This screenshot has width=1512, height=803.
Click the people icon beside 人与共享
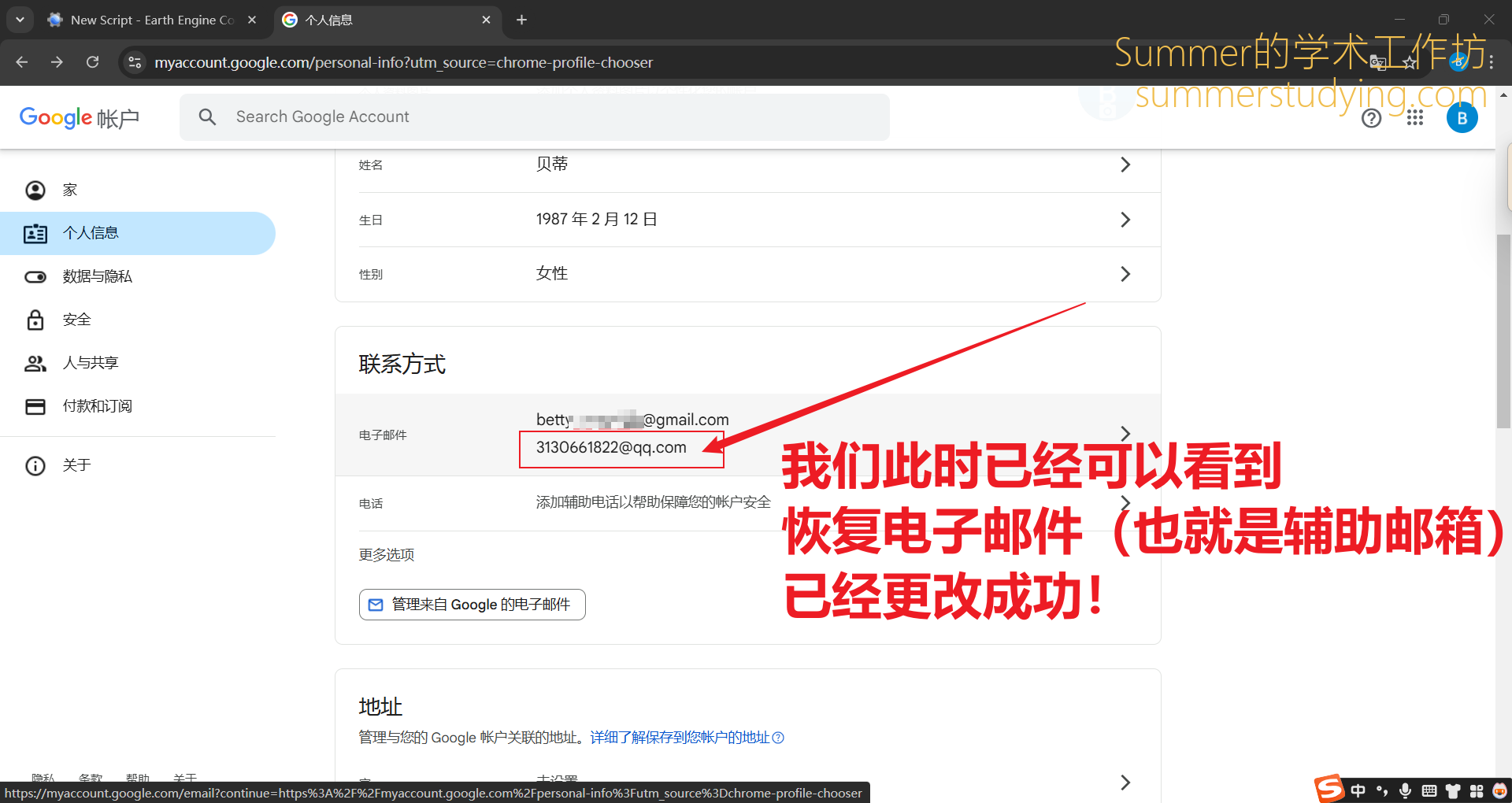pyautogui.click(x=35, y=363)
